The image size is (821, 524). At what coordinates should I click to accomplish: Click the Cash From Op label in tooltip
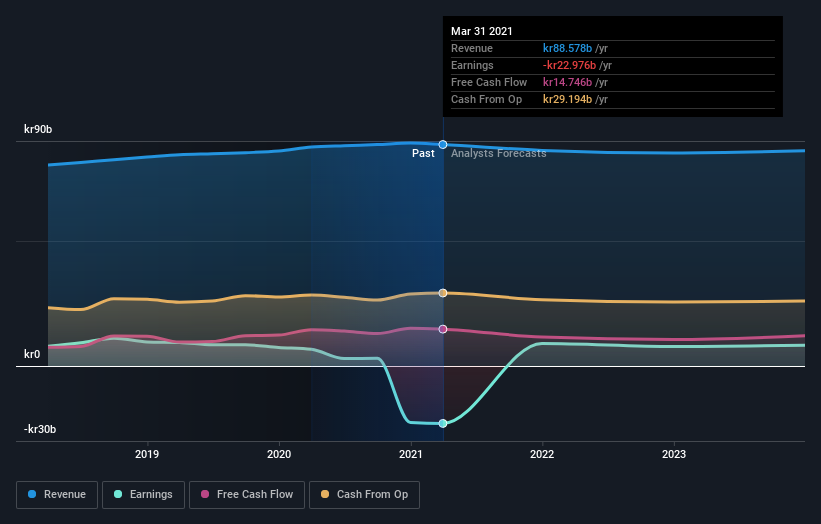click(486, 99)
